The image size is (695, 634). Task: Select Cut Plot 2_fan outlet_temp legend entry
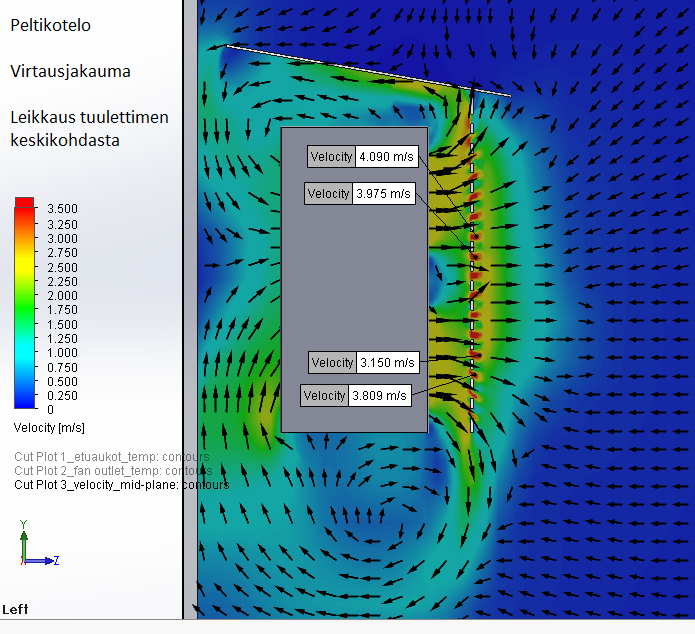(111, 471)
